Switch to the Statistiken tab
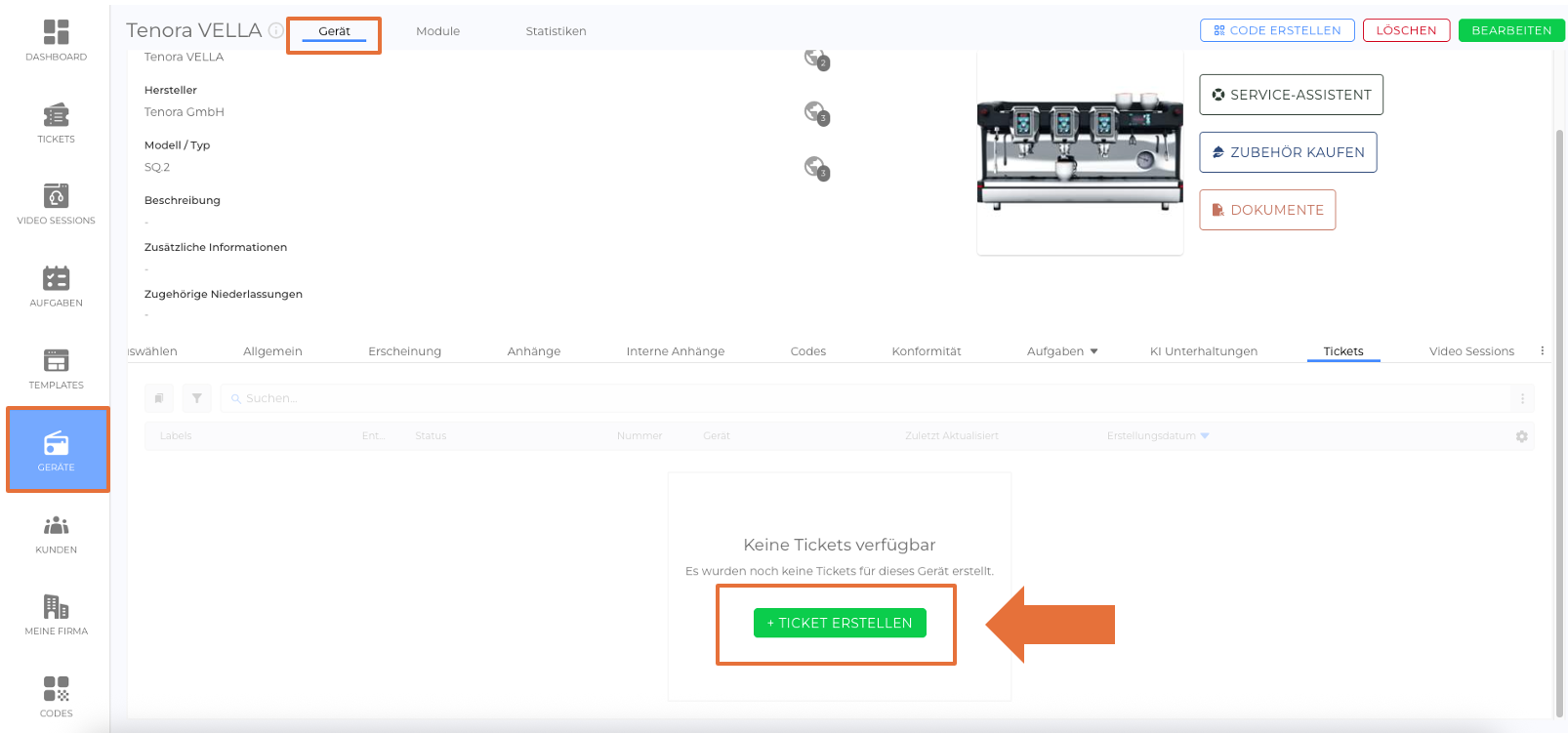The image size is (1568, 733). click(x=556, y=31)
